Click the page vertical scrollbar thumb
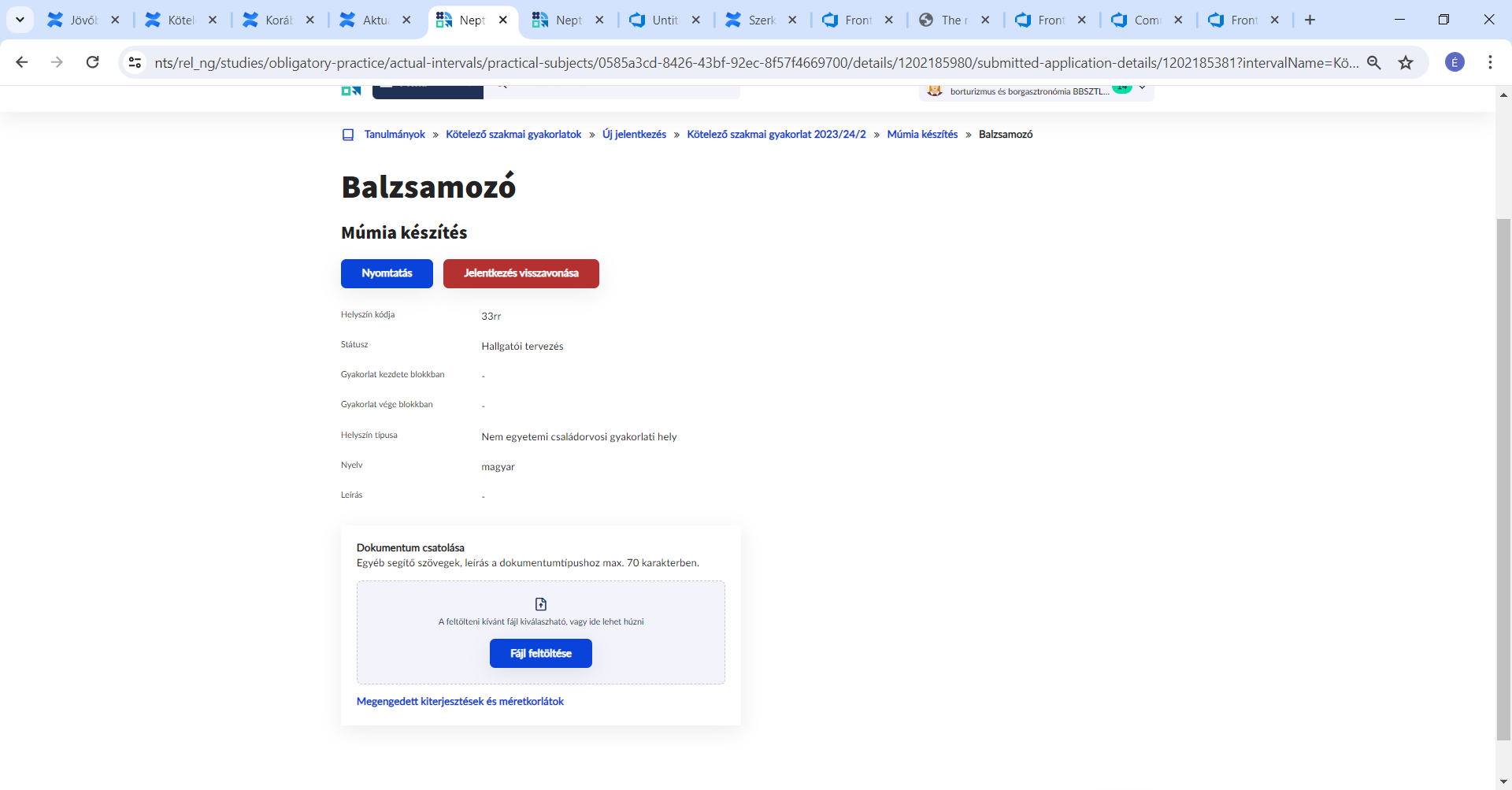This screenshot has width=1512, height=790. coord(1503,479)
